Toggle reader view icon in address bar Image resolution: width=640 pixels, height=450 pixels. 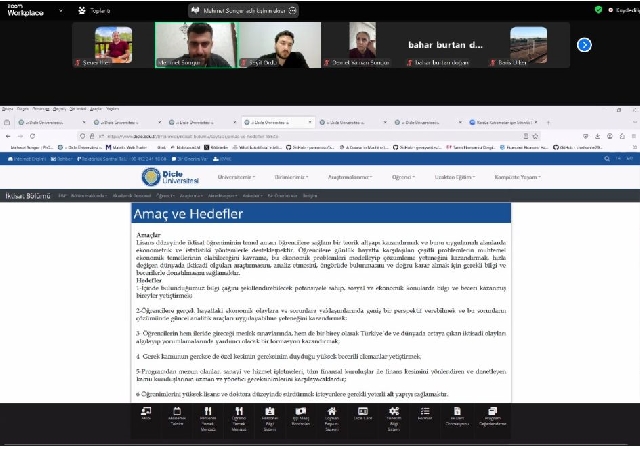526,136
